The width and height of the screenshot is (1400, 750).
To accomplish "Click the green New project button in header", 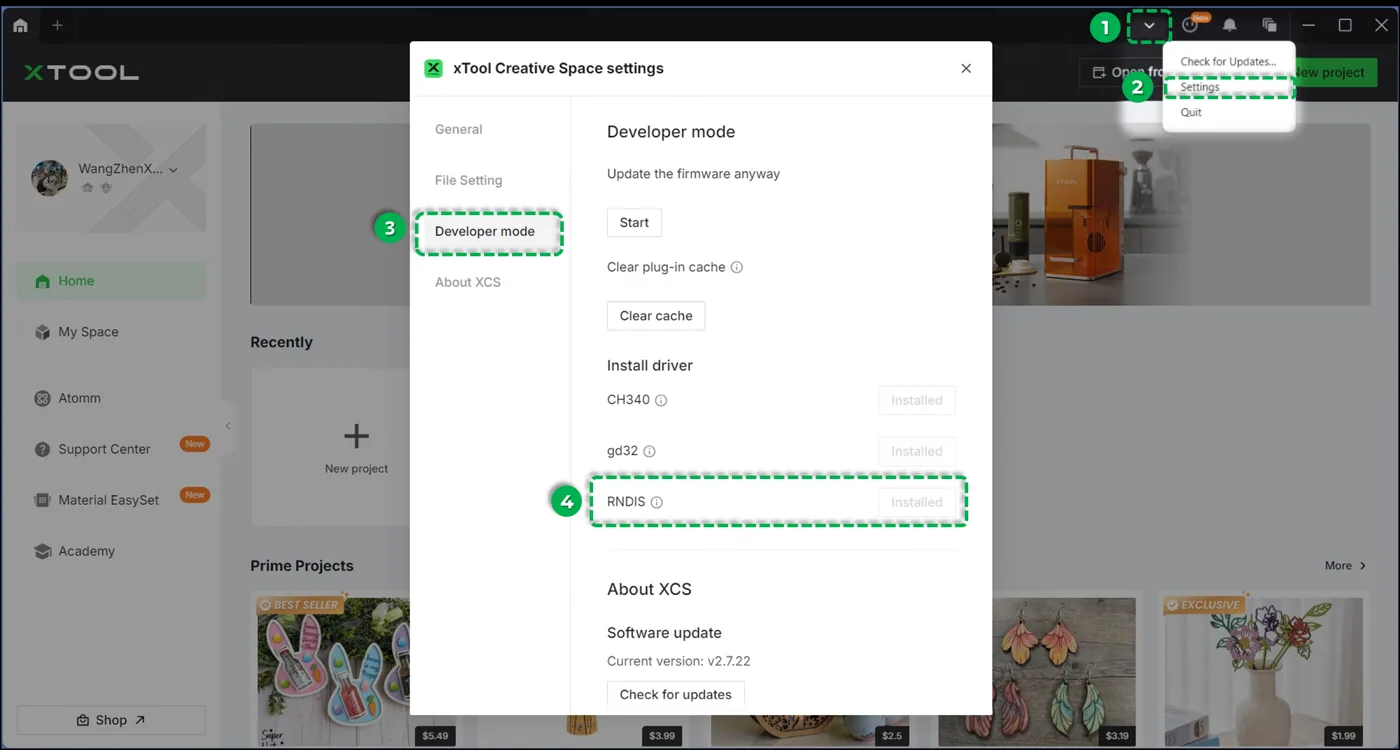I will point(1336,72).
